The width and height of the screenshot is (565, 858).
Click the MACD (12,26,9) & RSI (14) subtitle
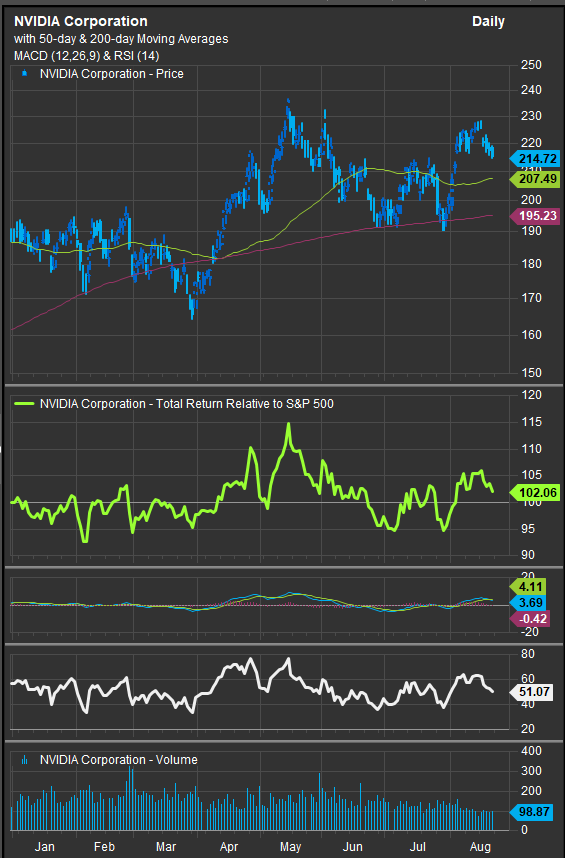[x=86, y=56]
